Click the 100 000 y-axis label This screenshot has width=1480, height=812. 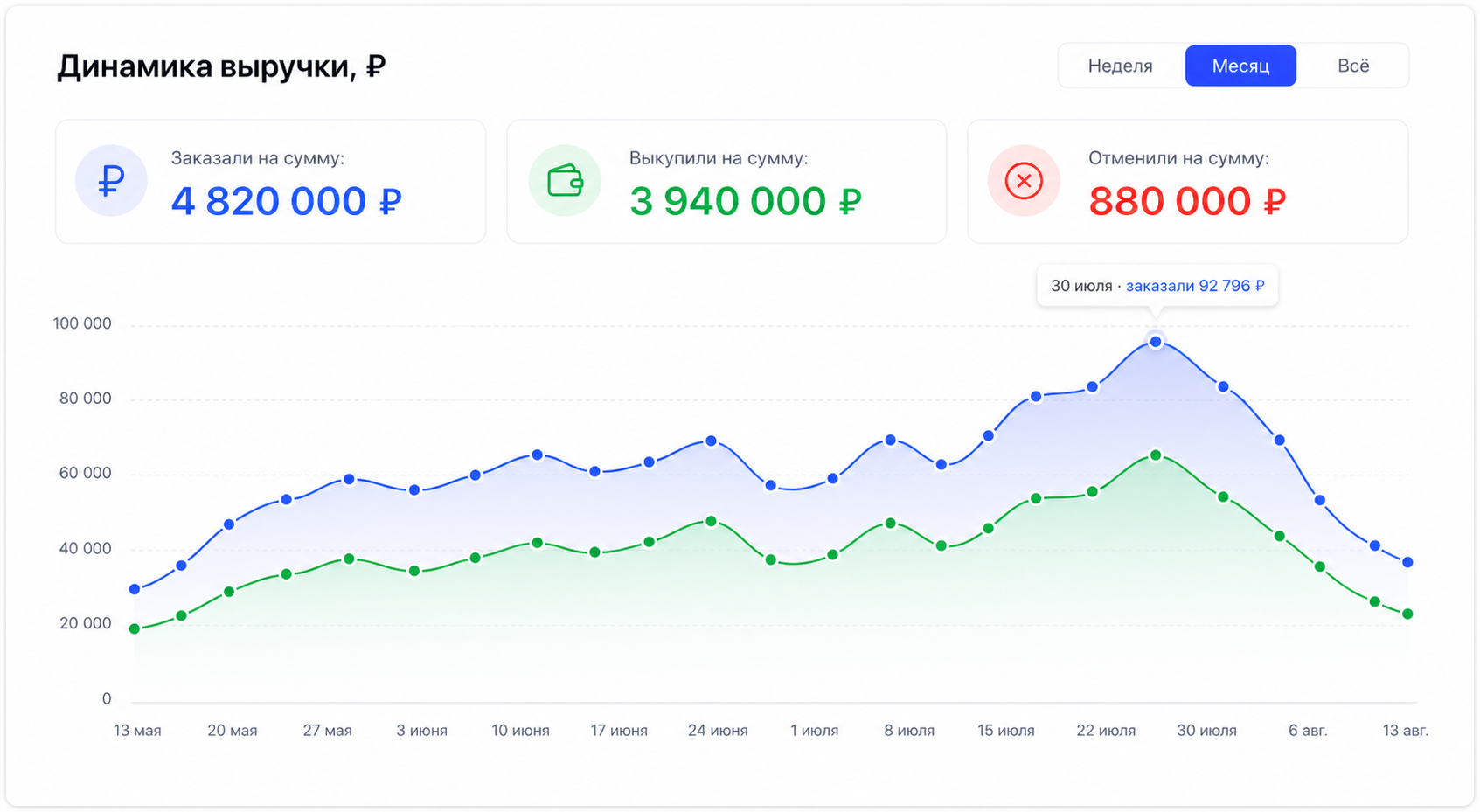tap(82, 323)
